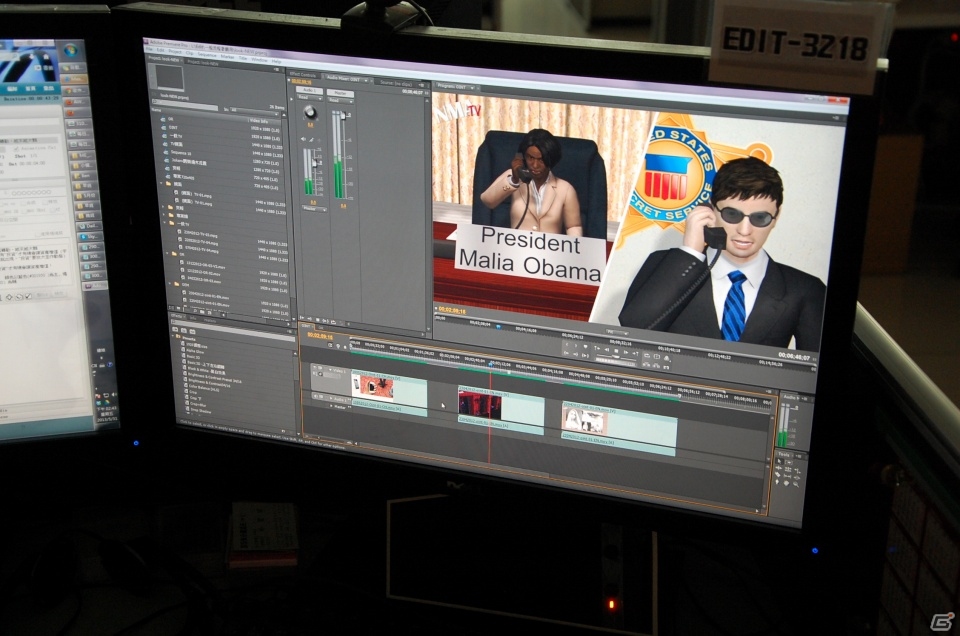960x636 pixels.
Task: Select the second red clip on Video 1
Action: pos(501,405)
